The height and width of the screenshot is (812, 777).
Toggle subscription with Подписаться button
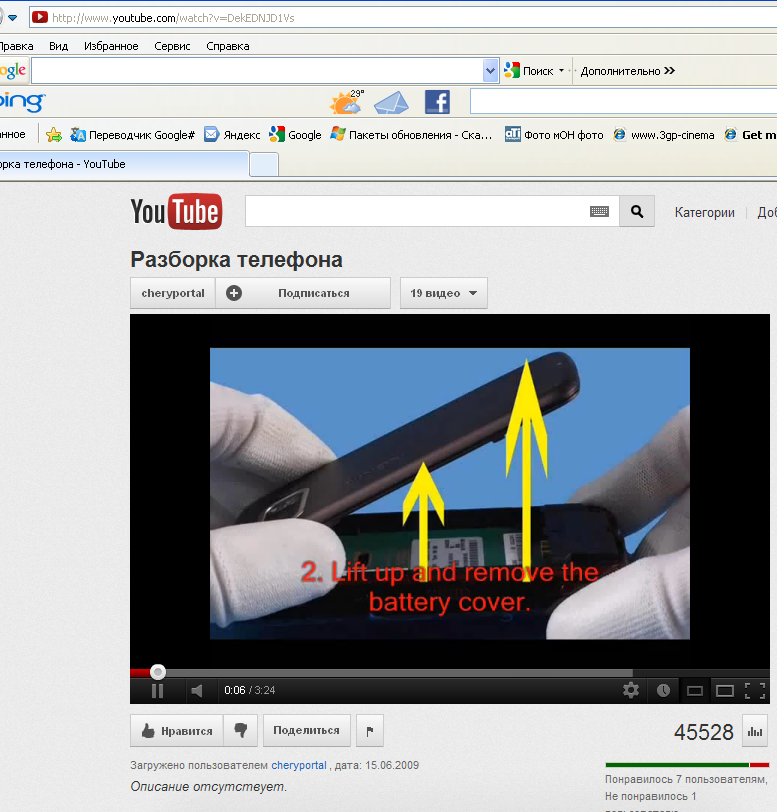[x=303, y=293]
